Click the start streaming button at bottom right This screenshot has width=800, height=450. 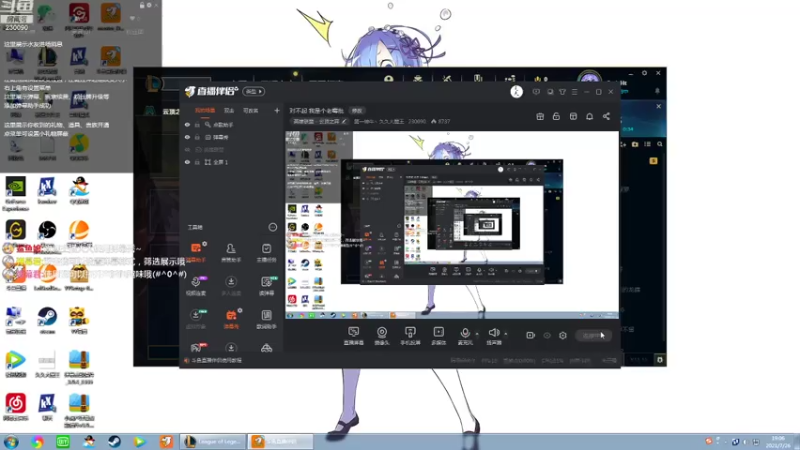point(593,335)
